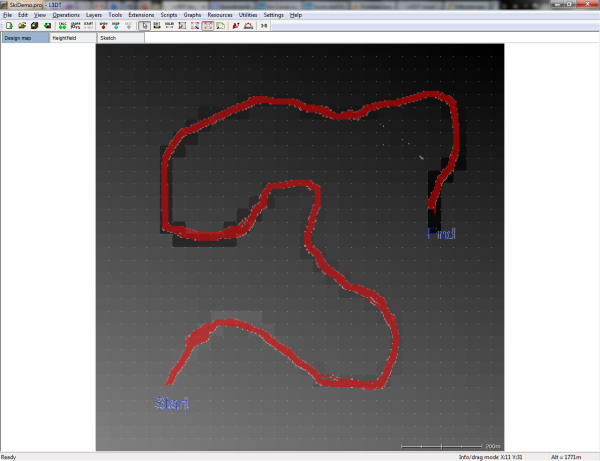Select the Design map tab
The image size is (600, 461).
point(18,37)
